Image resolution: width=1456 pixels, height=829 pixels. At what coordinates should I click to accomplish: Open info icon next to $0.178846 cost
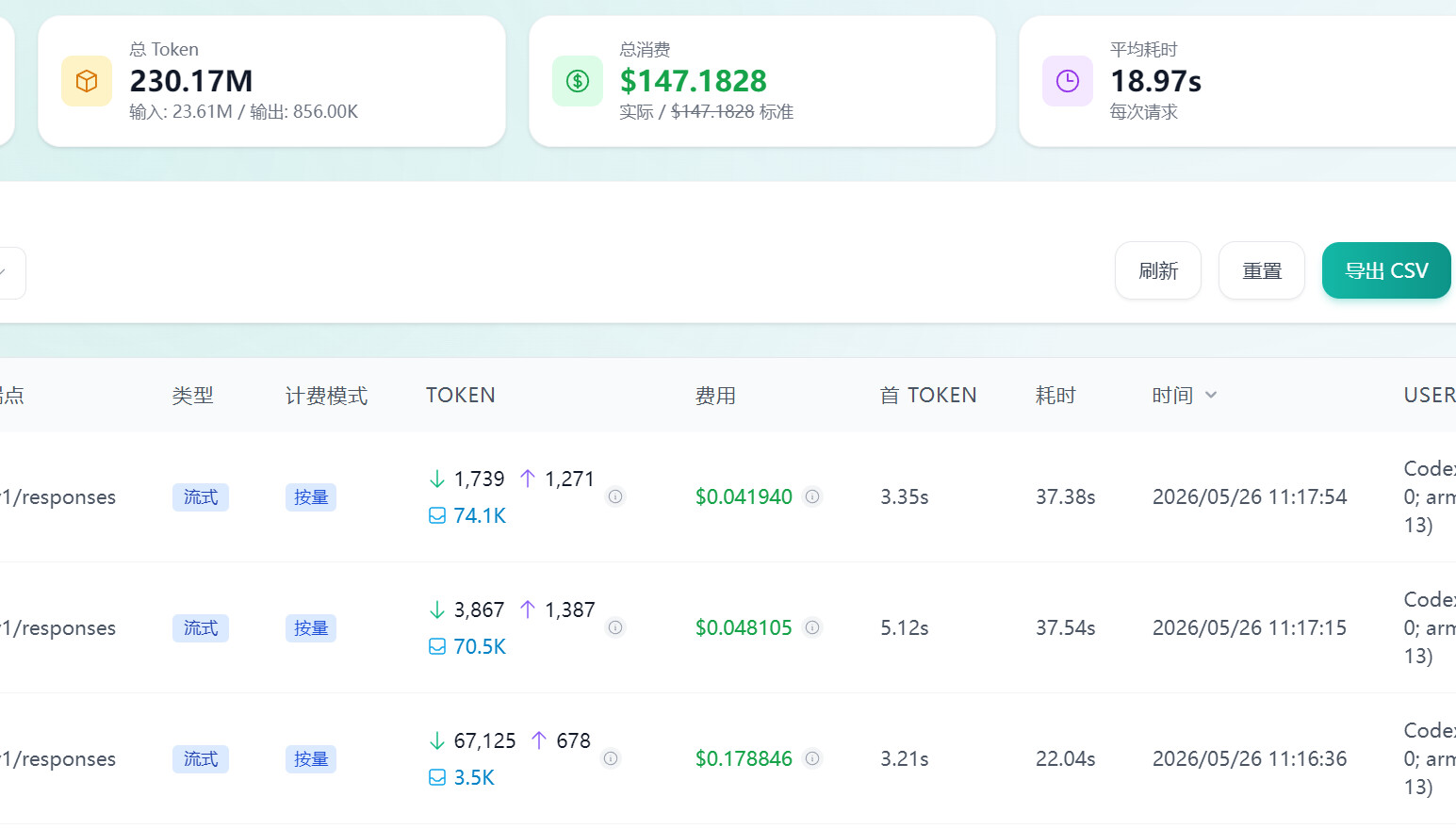click(812, 758)
